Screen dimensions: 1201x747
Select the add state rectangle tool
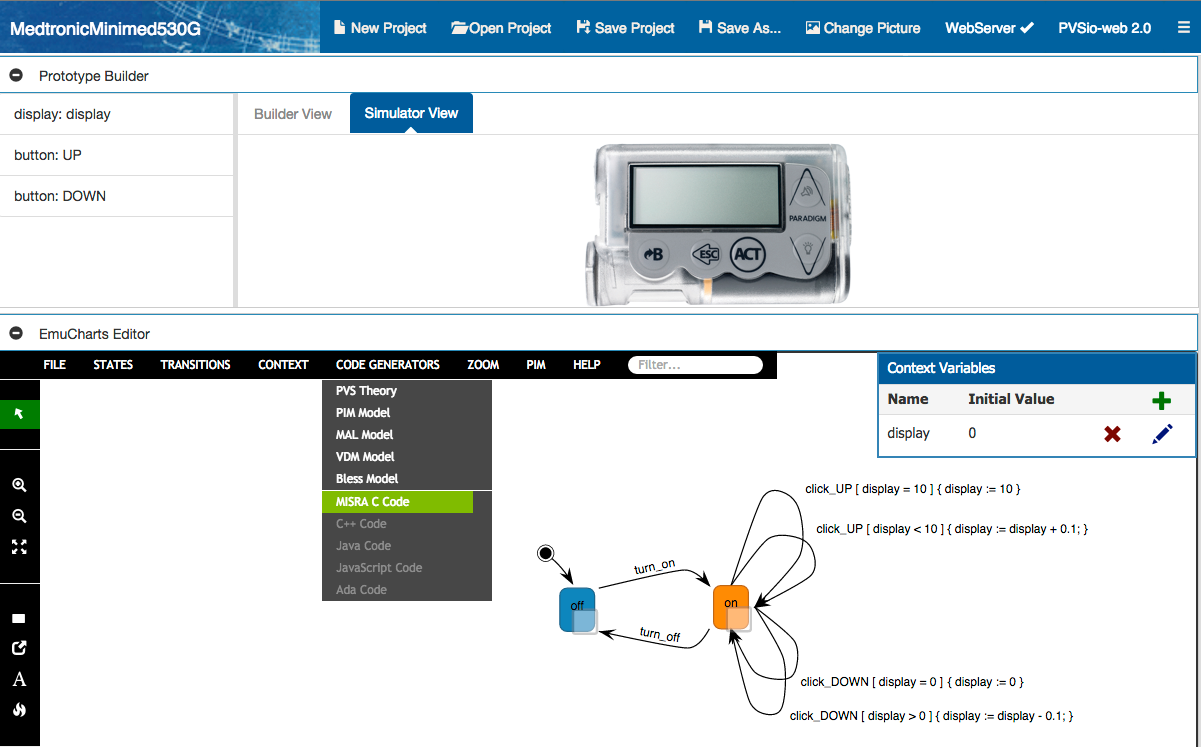pyautogui.click(x=19, y=619)
